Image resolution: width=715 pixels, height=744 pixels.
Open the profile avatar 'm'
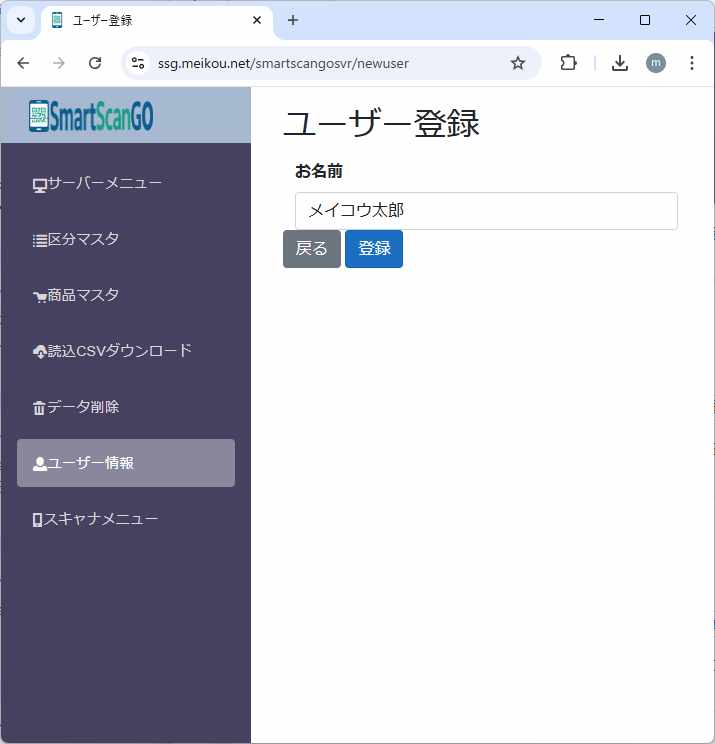point(656,63)
